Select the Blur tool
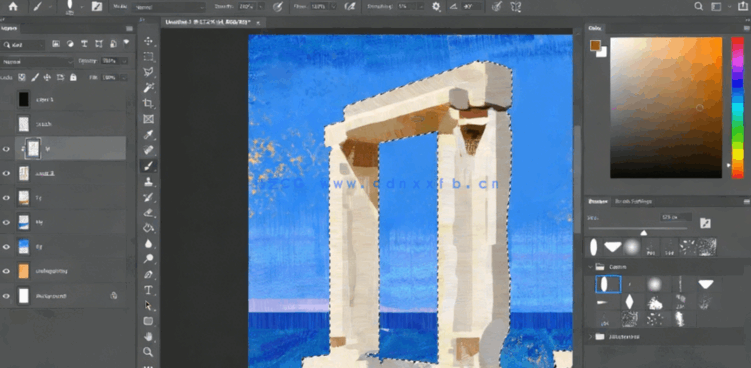This screenshot has height=368, width=751. pos(148,243)
